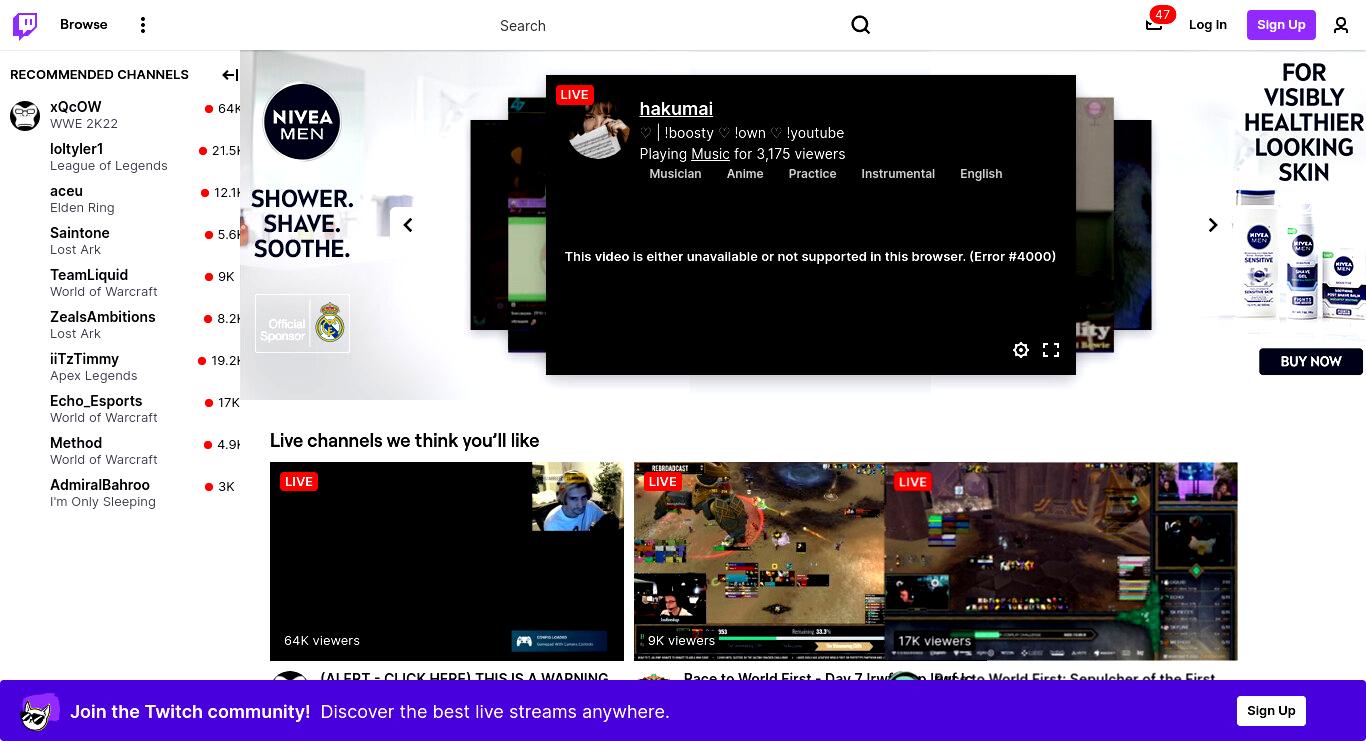1366x741 pixels.
Task: Open the Browse page
Action: [x=84, y=25]
